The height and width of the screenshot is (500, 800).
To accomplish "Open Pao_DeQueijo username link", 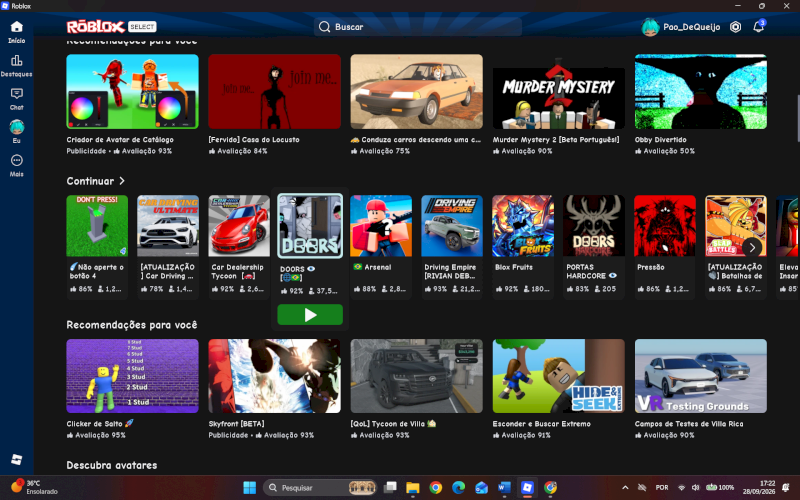I will pos(691,27).
